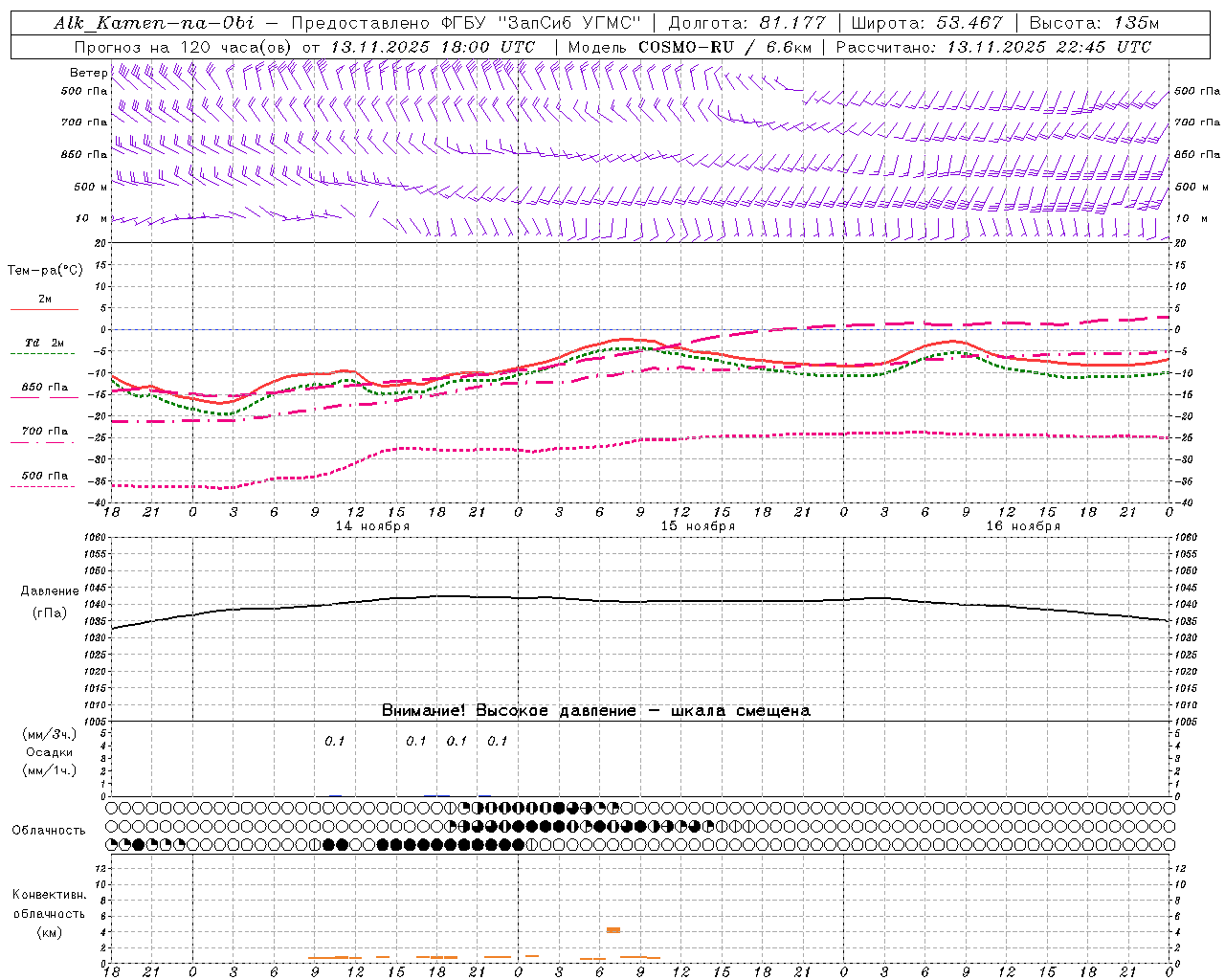The image size is (1225, 980).
Task: Click the orange convective cloud bar near 4 km
Action: click(613, 929)
